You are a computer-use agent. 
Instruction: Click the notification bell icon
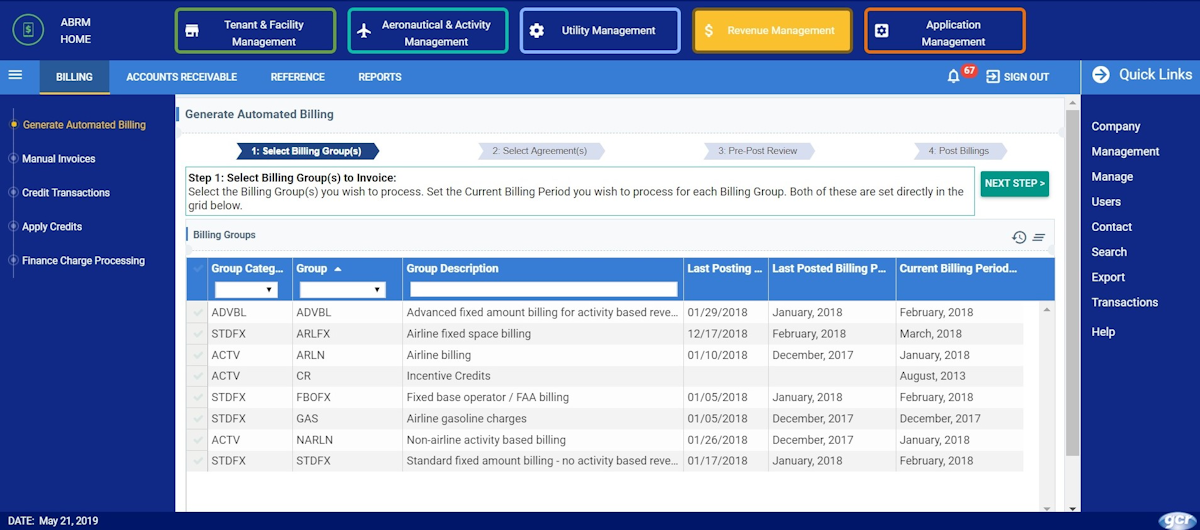[x=953, y=77]
